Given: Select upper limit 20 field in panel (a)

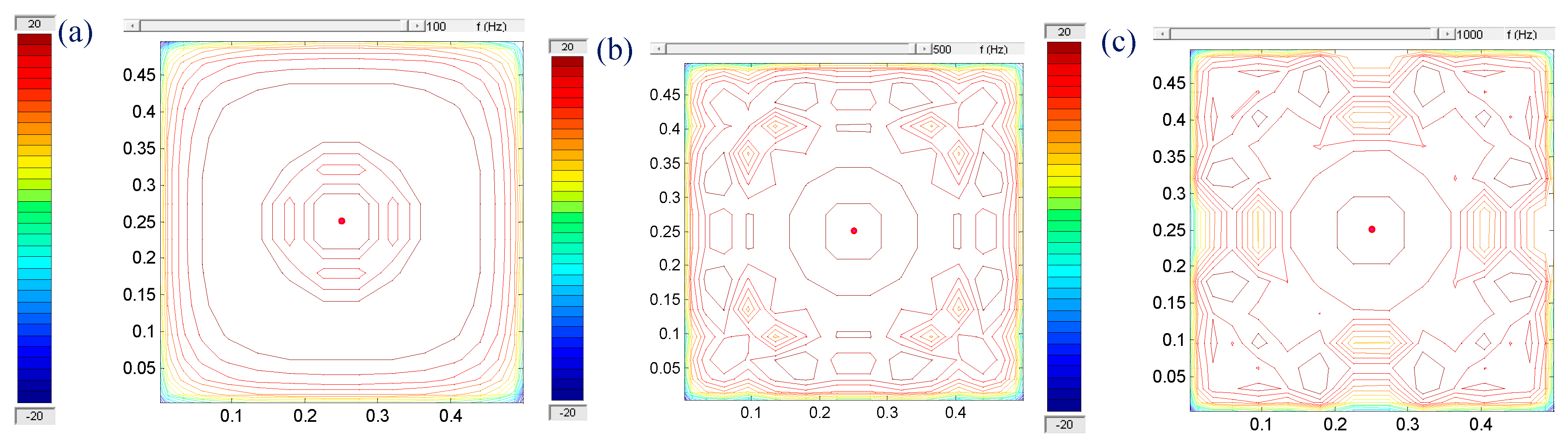Looking at the screenshot, I should [x=35, y=24].
